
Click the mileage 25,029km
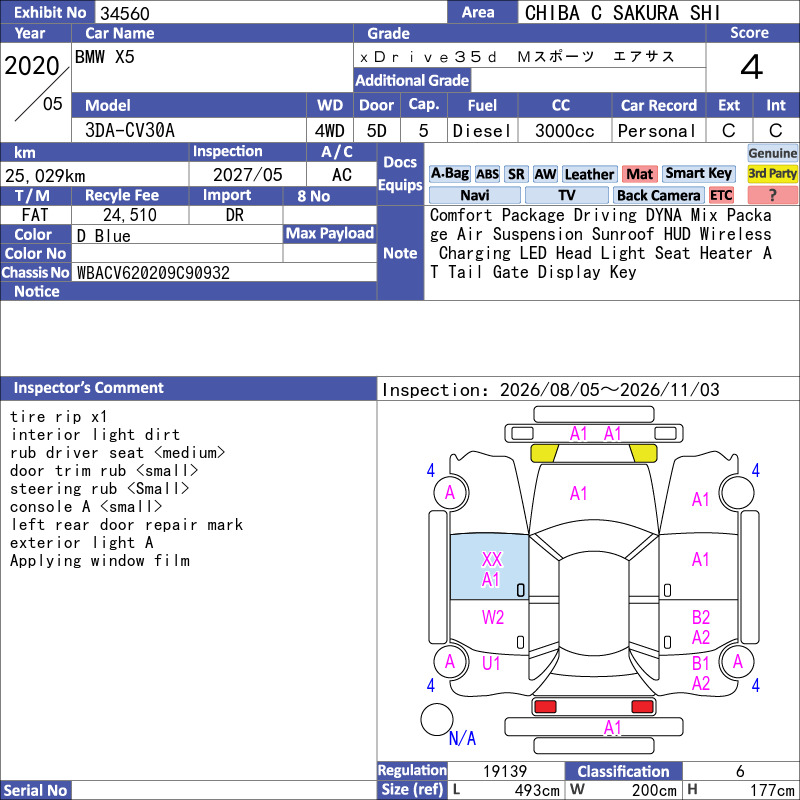tap(45, 176)
